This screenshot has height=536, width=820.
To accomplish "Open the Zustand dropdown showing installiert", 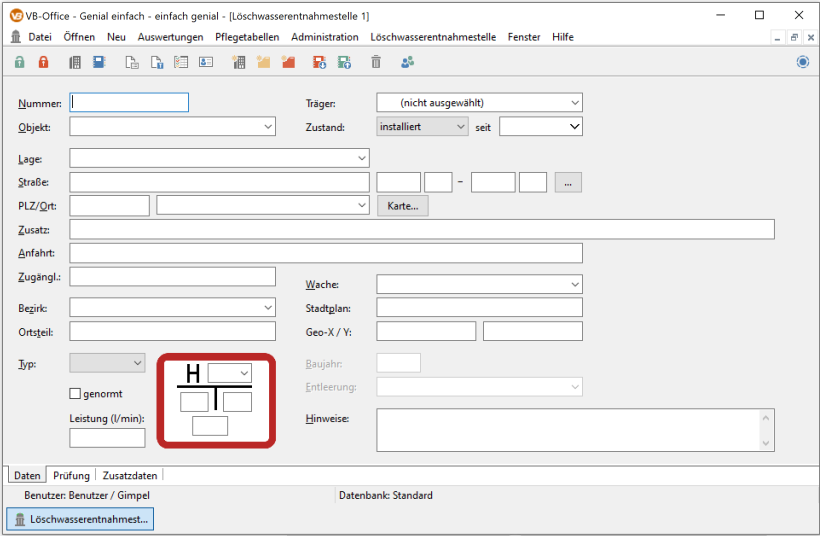I will pyautogui.click(x=460, y=127).
